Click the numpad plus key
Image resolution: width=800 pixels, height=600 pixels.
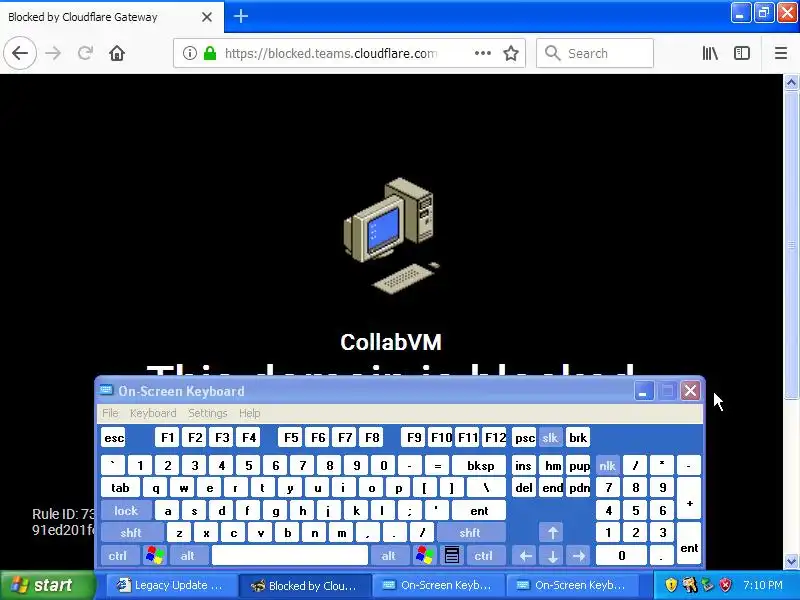click(689, 499)
